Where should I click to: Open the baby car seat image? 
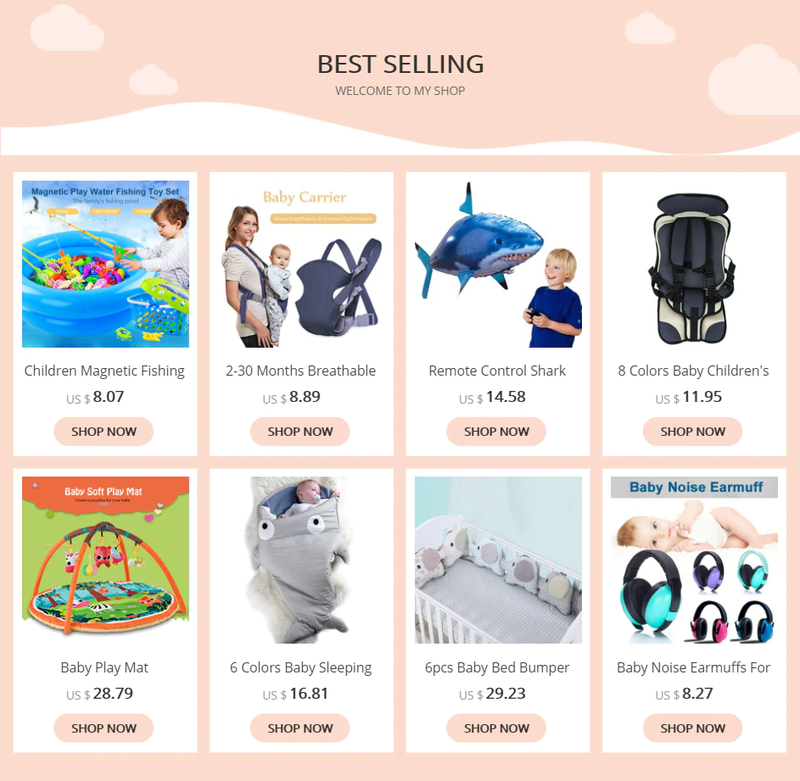pyautogui.click(x=694, y=264)
